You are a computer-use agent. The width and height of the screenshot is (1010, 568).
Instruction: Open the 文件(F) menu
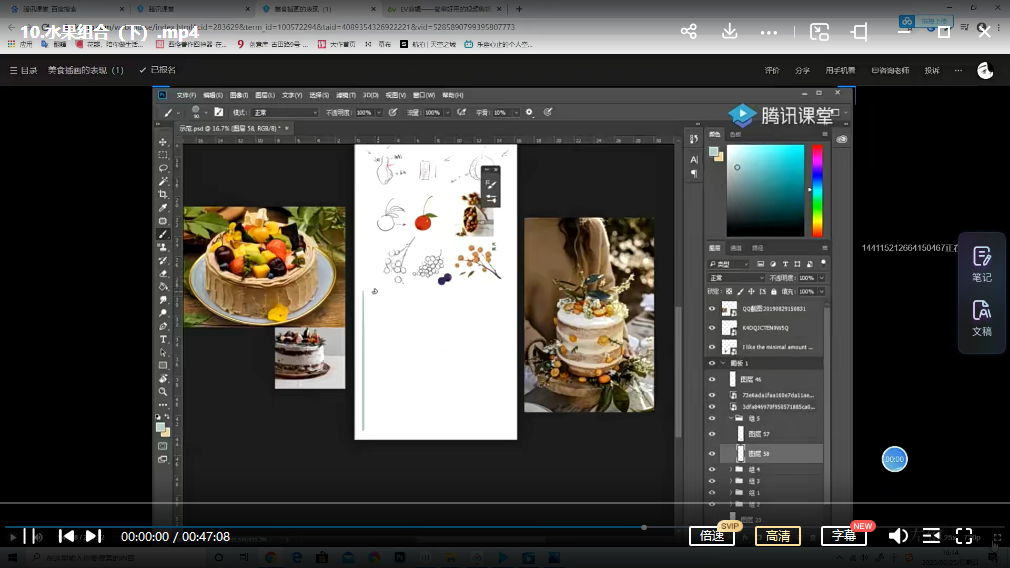(186, 95)
